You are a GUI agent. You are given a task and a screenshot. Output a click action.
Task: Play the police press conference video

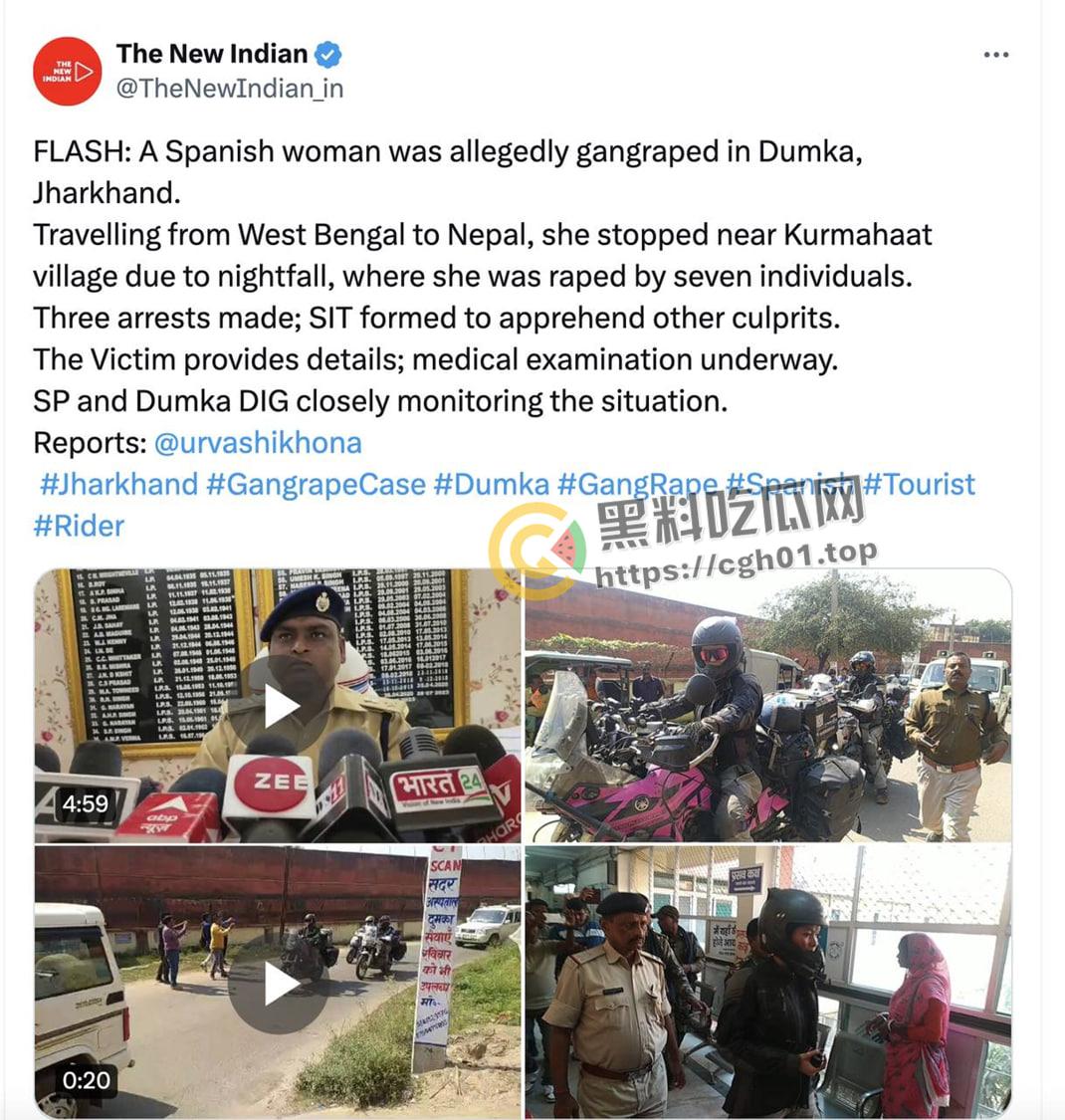278,706
